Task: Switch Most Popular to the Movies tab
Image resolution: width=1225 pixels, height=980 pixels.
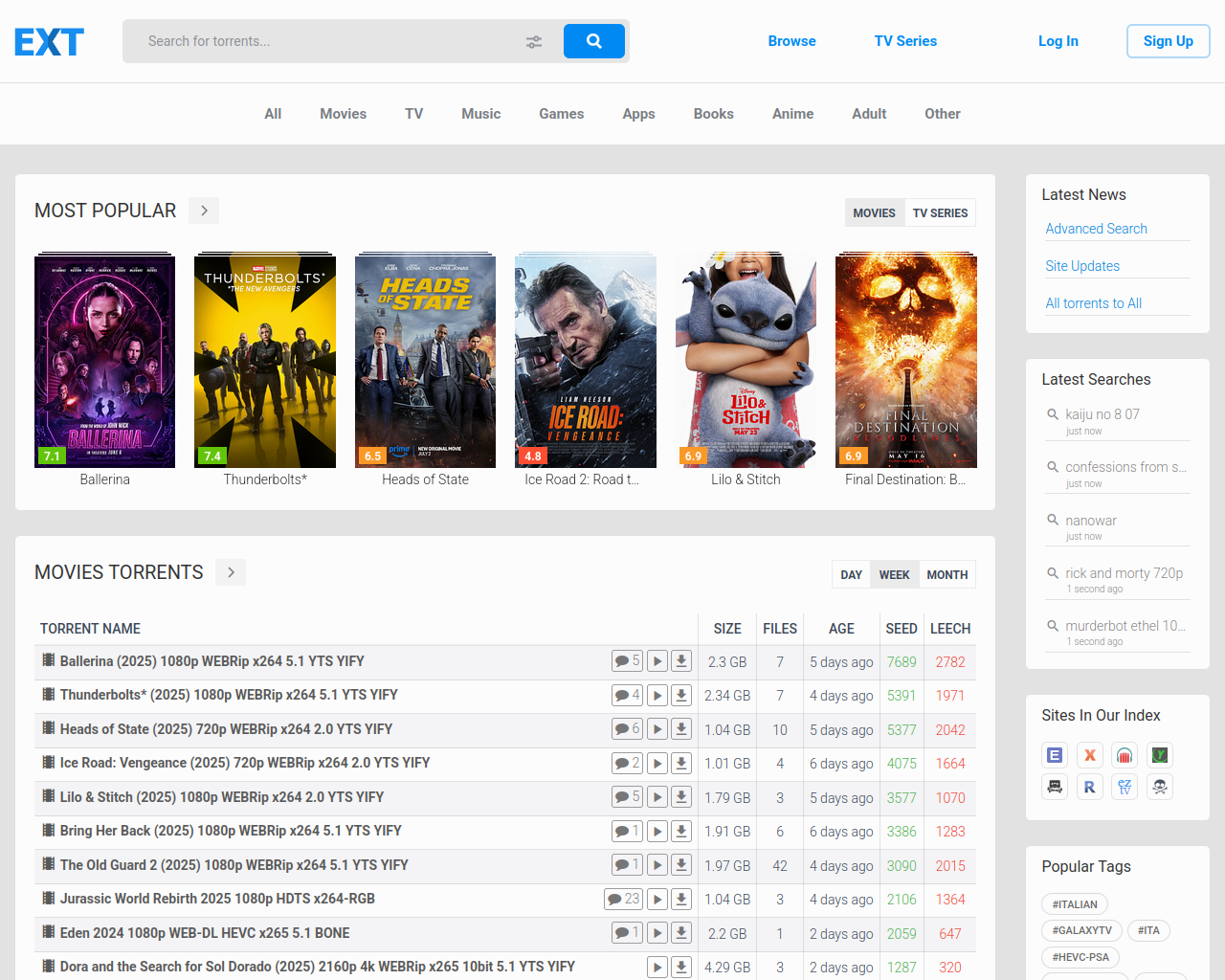Action: (874, 212)
